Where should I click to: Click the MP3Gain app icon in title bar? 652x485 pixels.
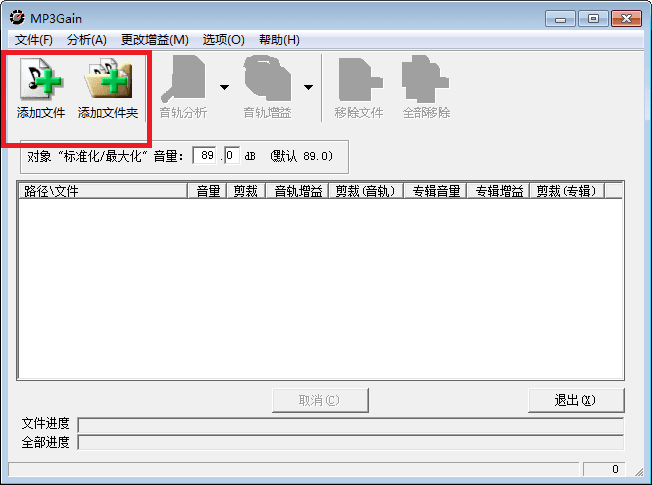coord(17,18)
